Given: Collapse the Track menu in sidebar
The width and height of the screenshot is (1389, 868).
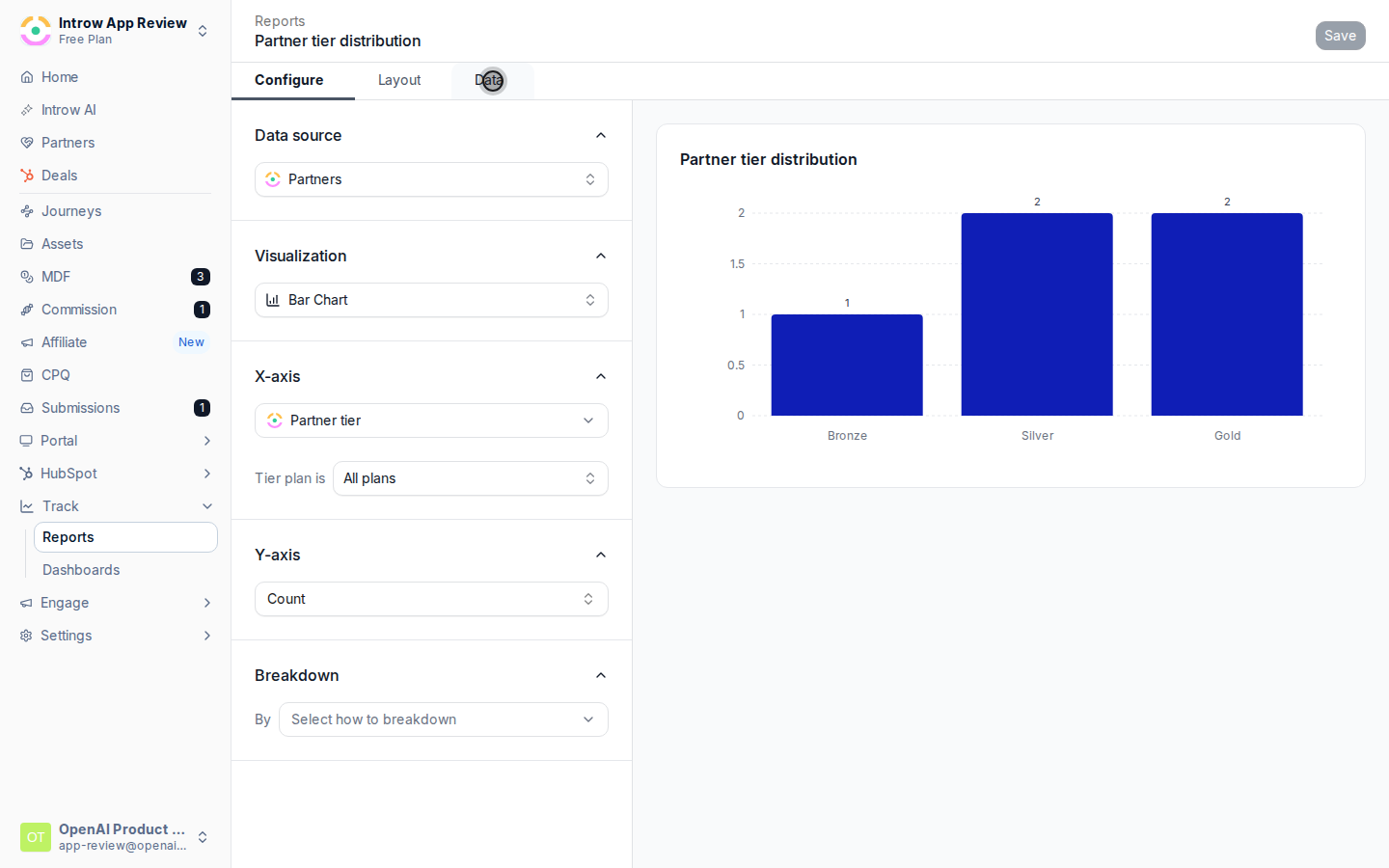Looking at the screenshot, I should tap(207, 506).
